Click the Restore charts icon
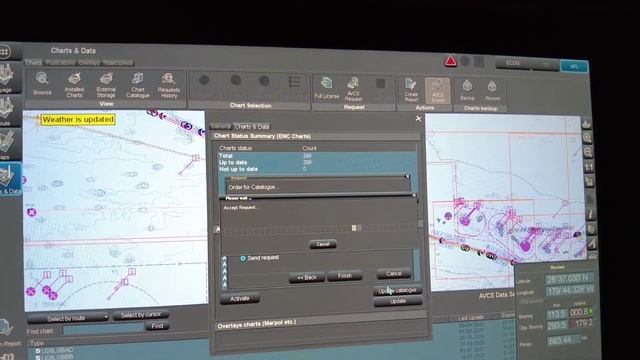This screenshot has width=640, height=360. pos(492,91)
